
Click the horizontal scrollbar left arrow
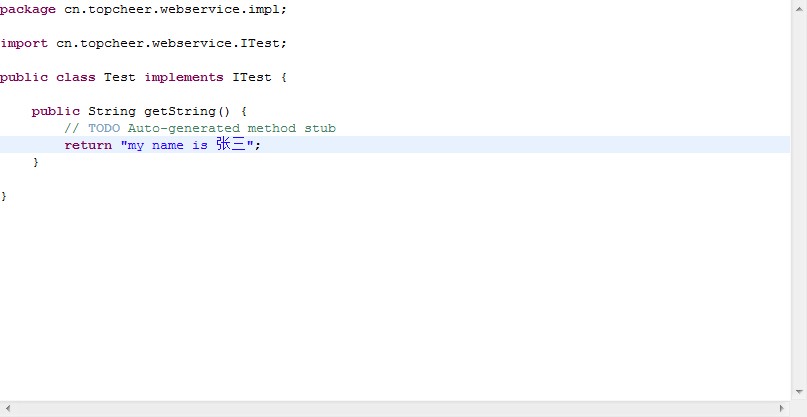tap(8, 409)
